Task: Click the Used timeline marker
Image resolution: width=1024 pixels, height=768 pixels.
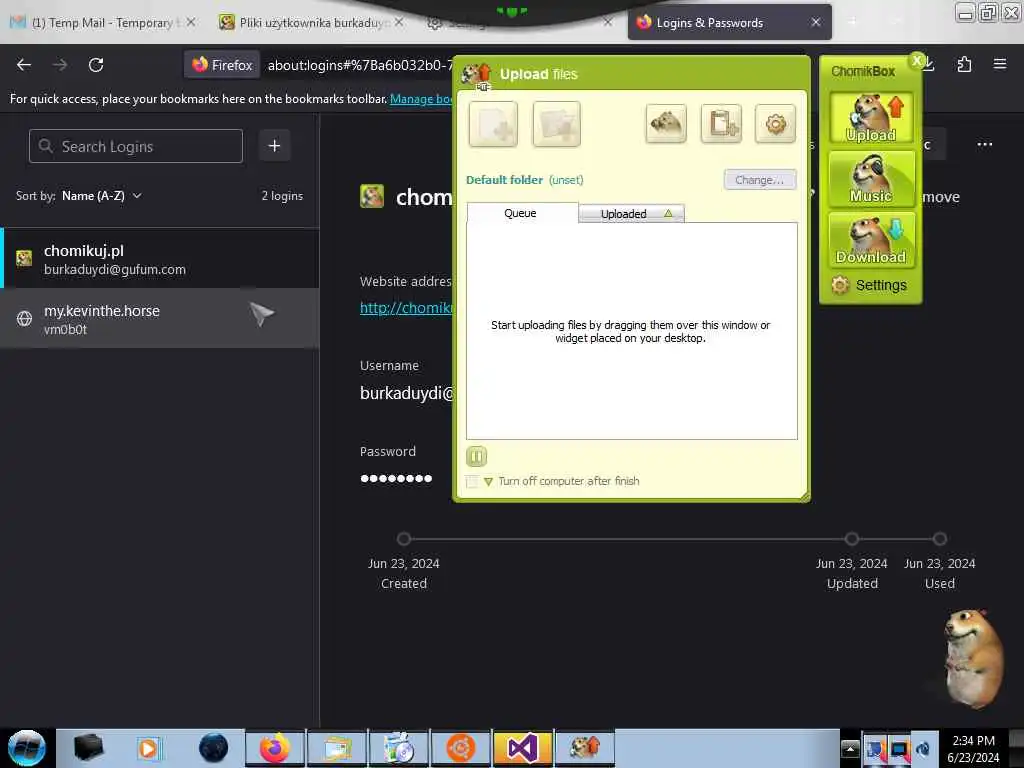Action: pos(939,539)
